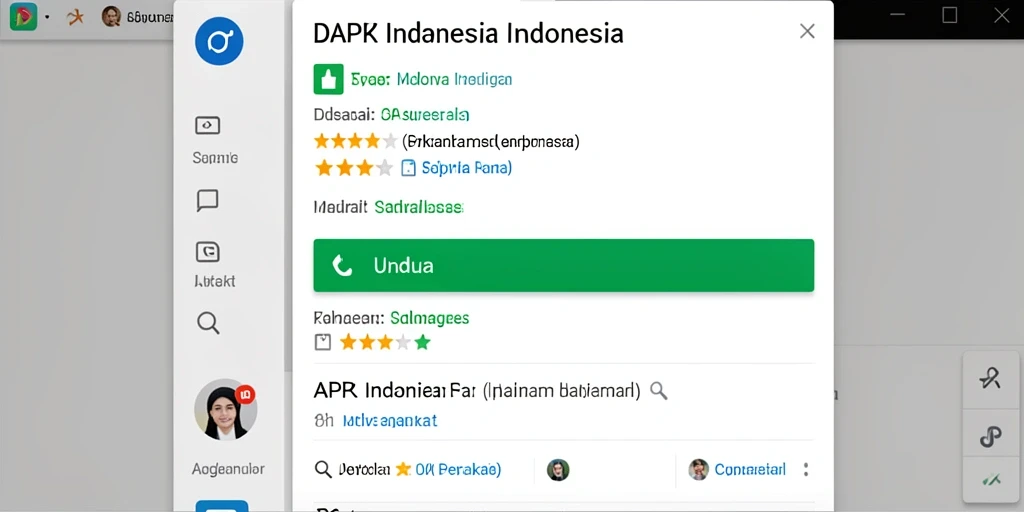Click the blue circular logo icon in sidebar

[x=219, y=41]
